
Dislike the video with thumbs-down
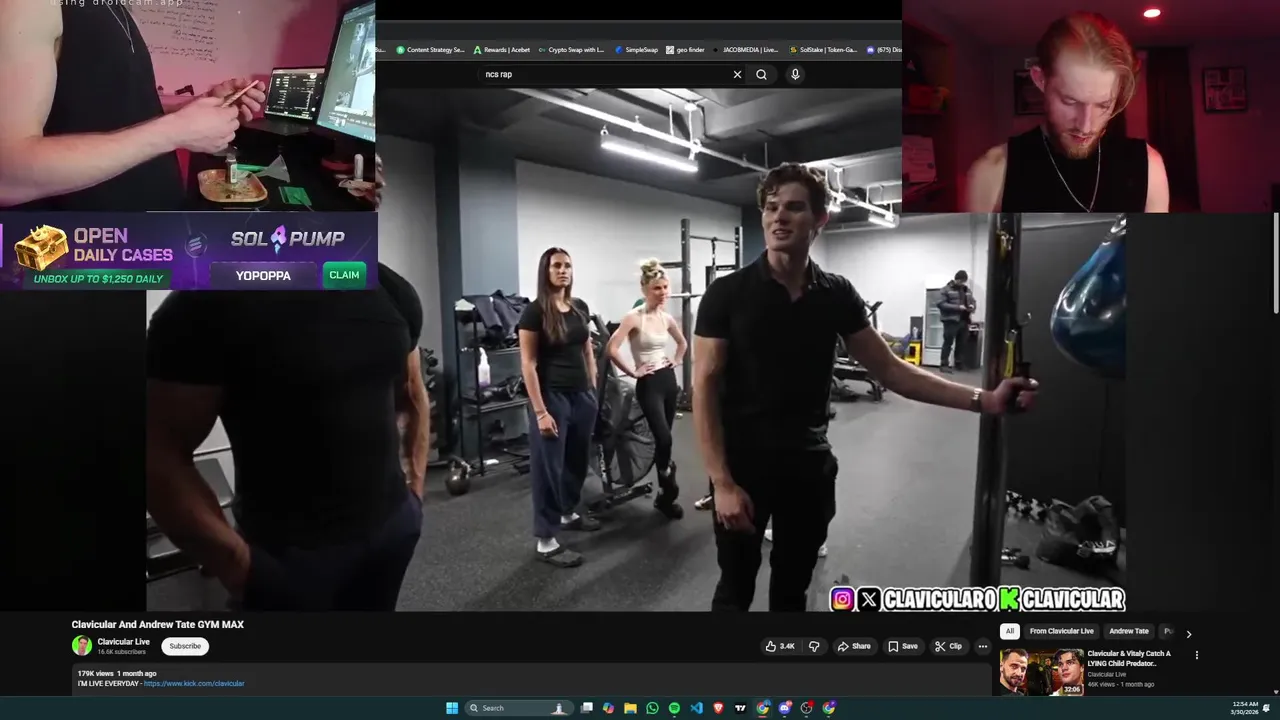click(x=814, y=646)
